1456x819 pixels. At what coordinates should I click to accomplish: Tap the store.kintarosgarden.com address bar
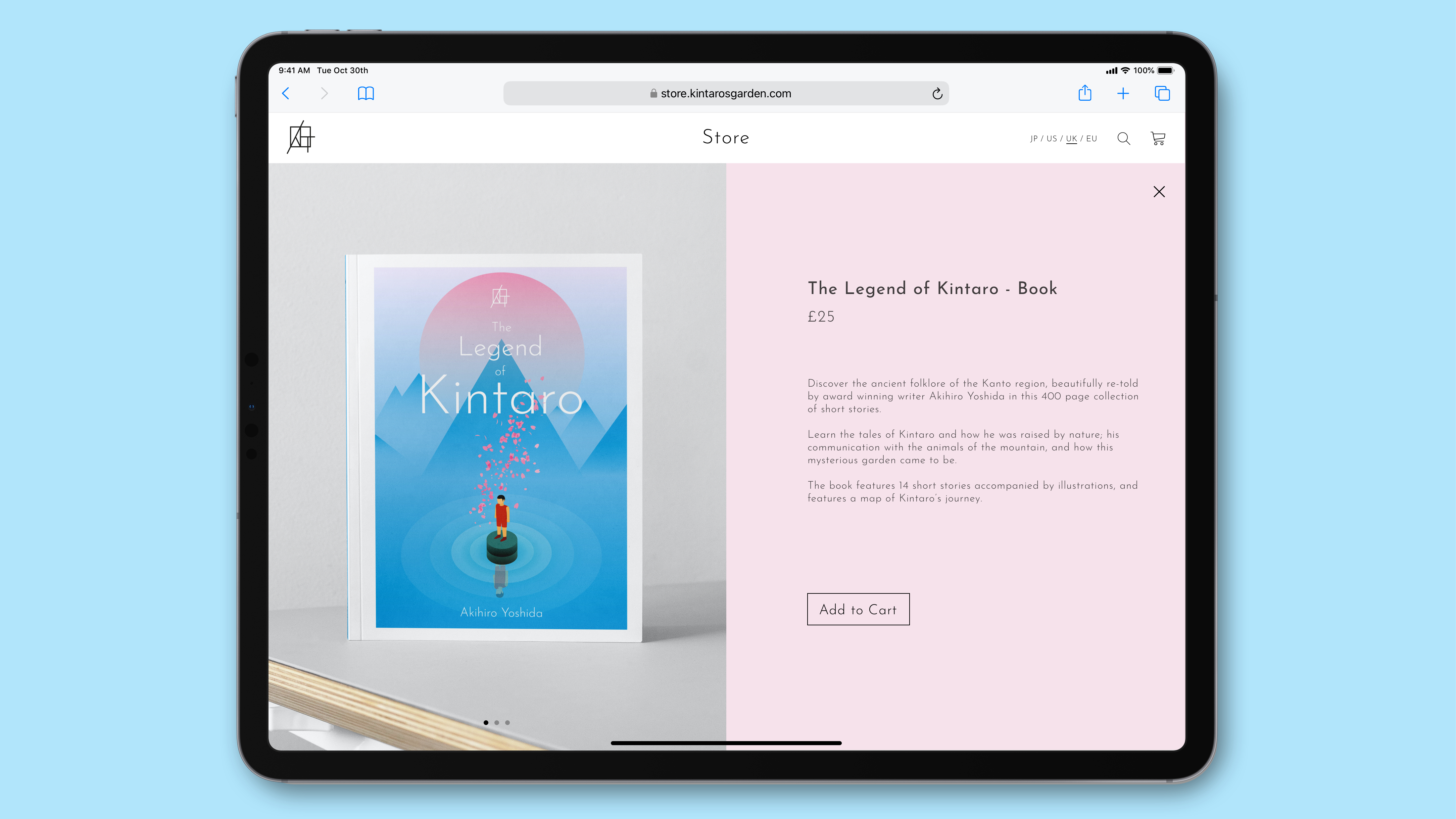click(725, 93)
